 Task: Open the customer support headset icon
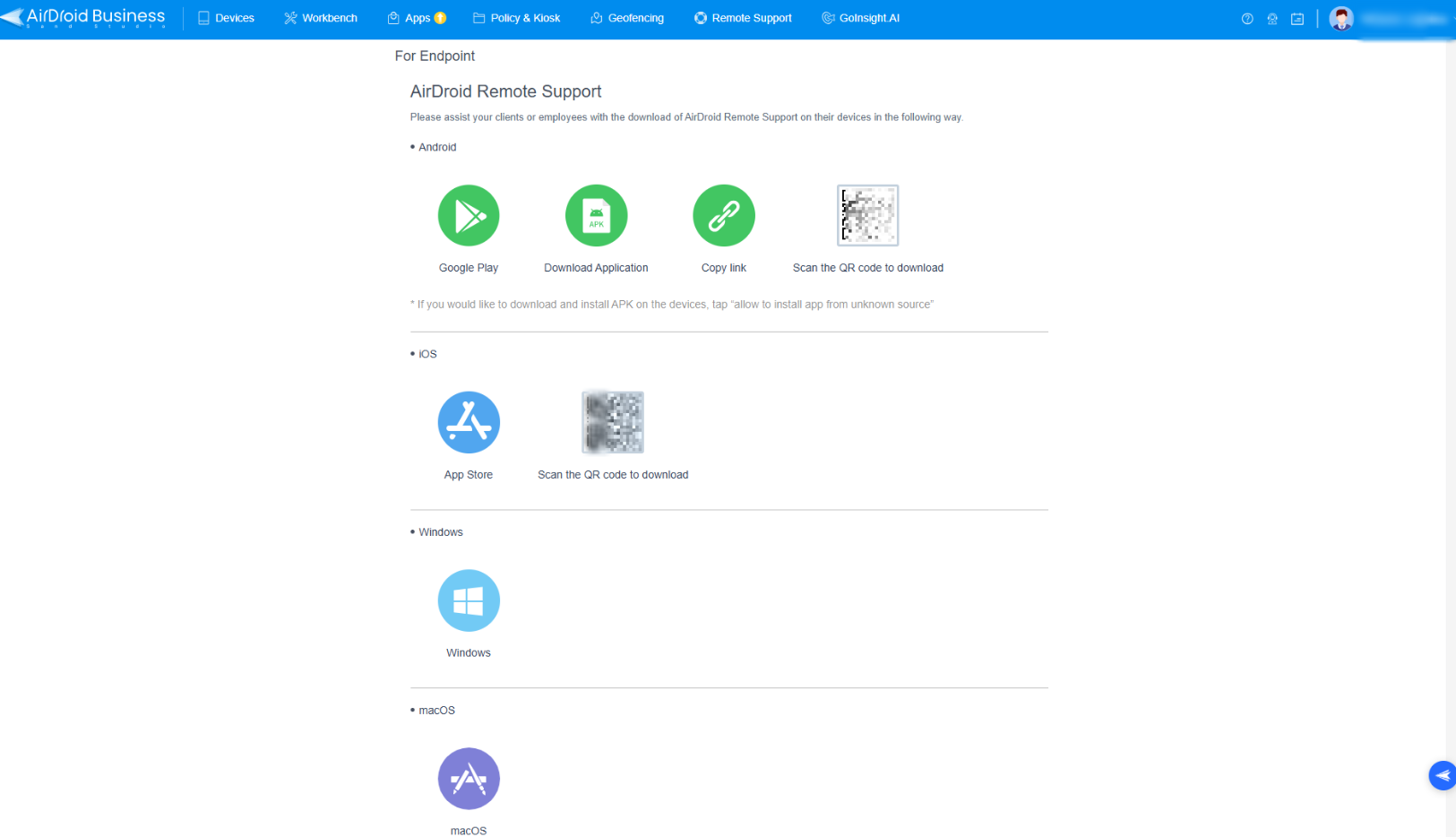pos(1272,19)
